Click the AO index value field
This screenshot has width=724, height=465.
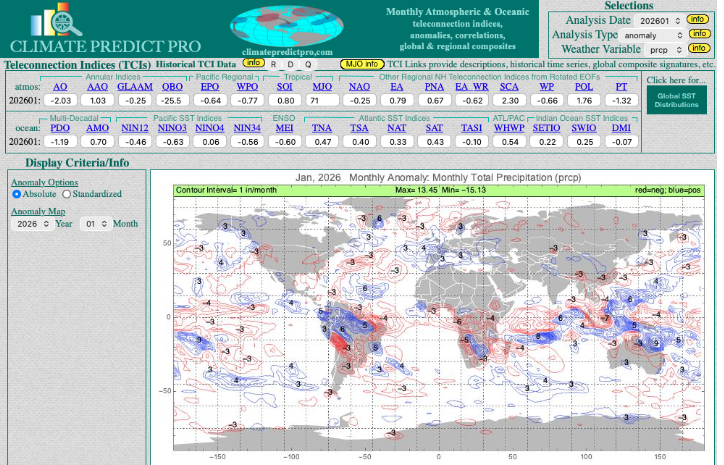tap(61, 100)
